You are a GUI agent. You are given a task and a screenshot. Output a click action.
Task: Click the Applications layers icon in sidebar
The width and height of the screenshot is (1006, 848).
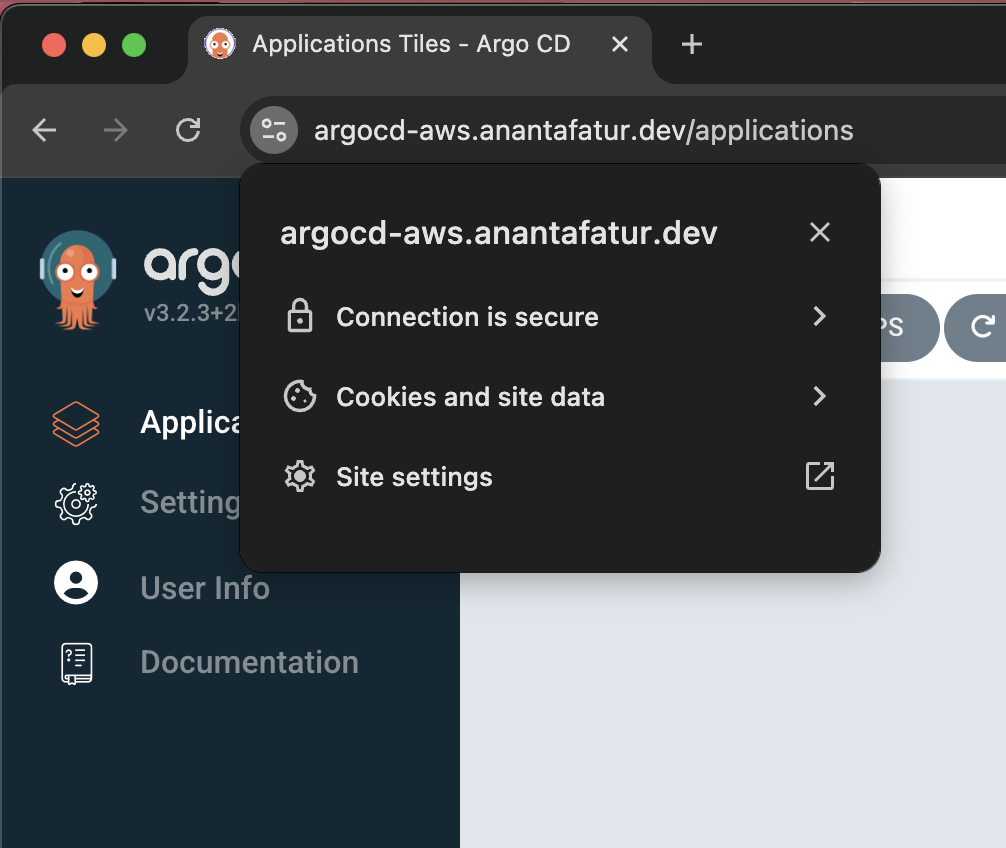(x=76, y=423)
